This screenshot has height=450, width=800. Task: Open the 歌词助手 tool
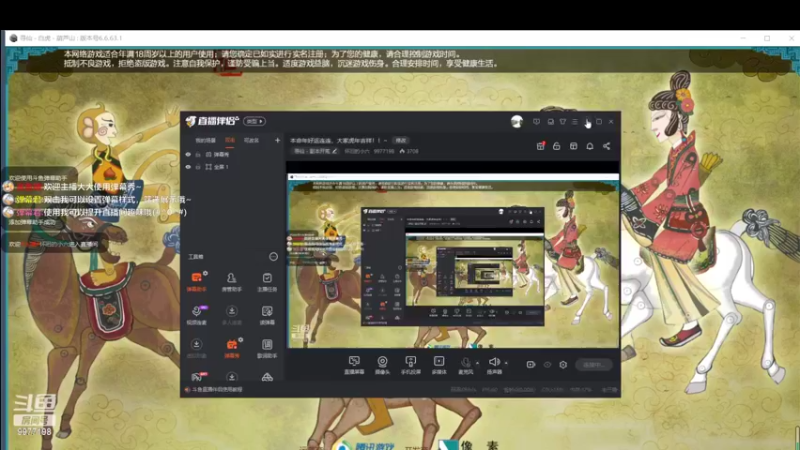click(267, 348)
